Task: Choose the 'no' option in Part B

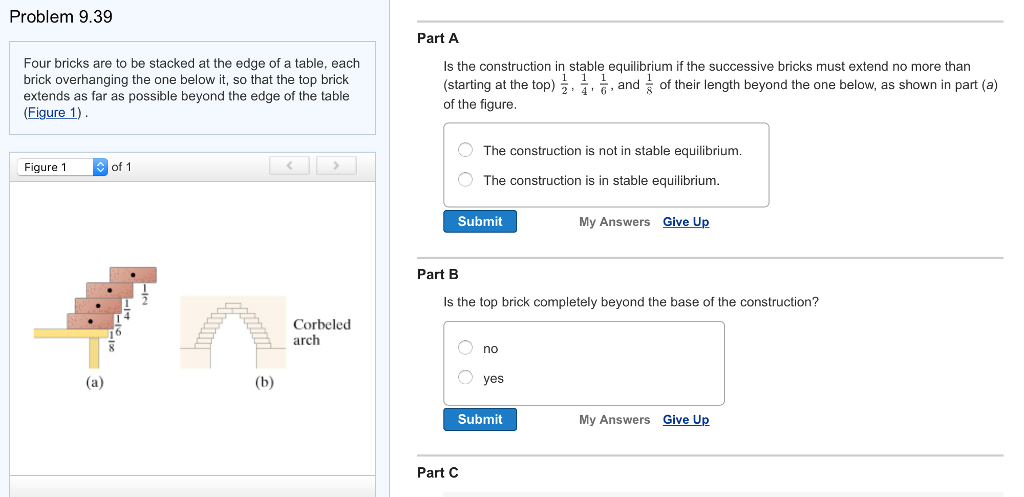Action: pyautogui.click(x=465, y=348)
